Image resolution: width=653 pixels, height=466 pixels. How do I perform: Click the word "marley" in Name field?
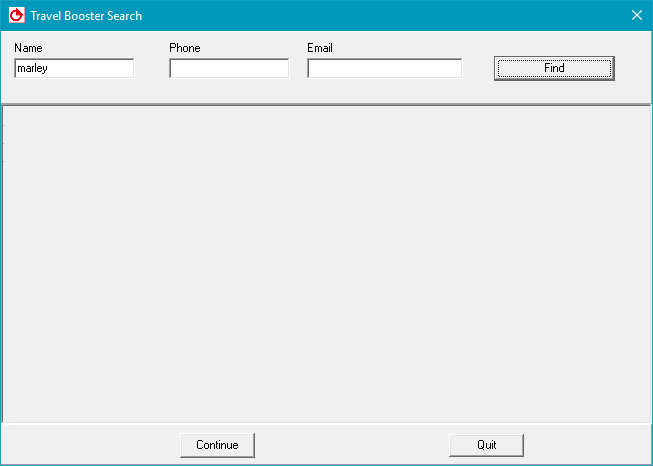pyautogui.click(x=33, y=68)
